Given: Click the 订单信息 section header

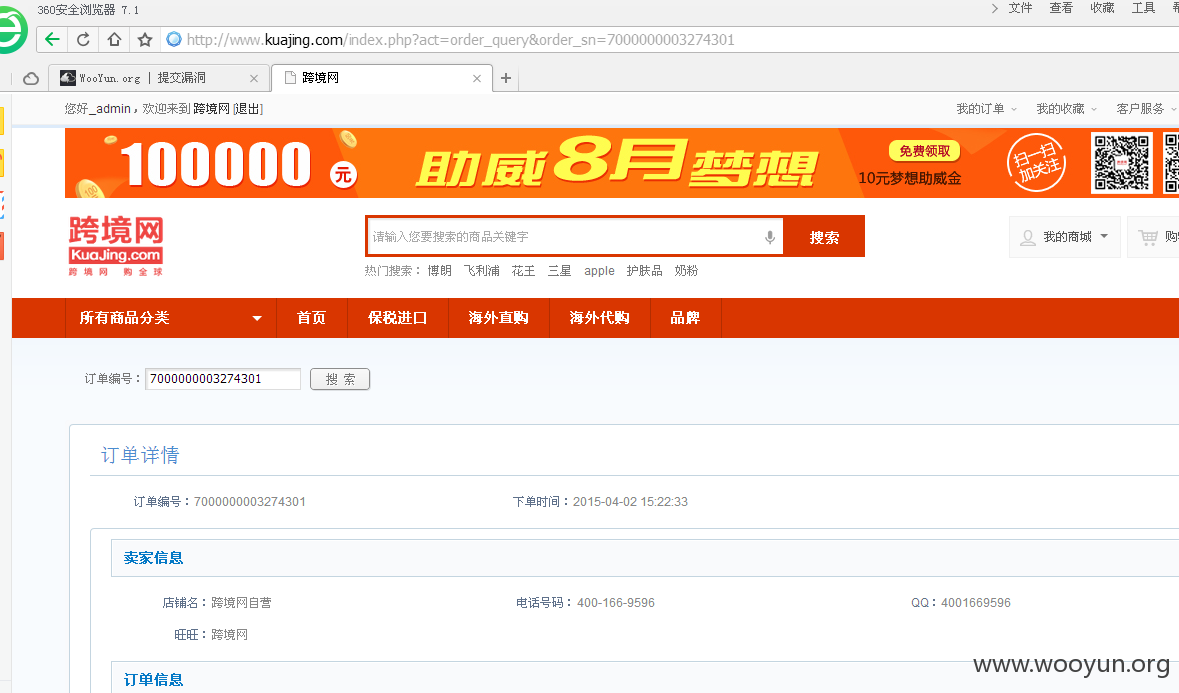Looking at the screenshot, I should tap(153, 679).
